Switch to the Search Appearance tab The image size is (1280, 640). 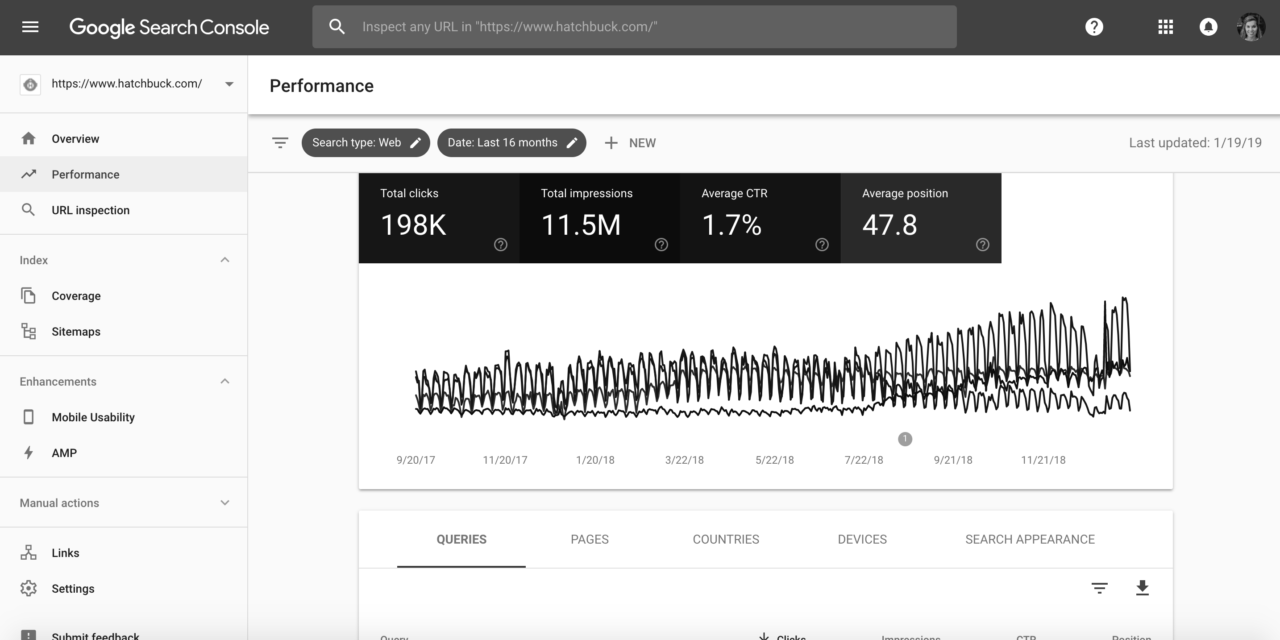[x=1030, y=539]
